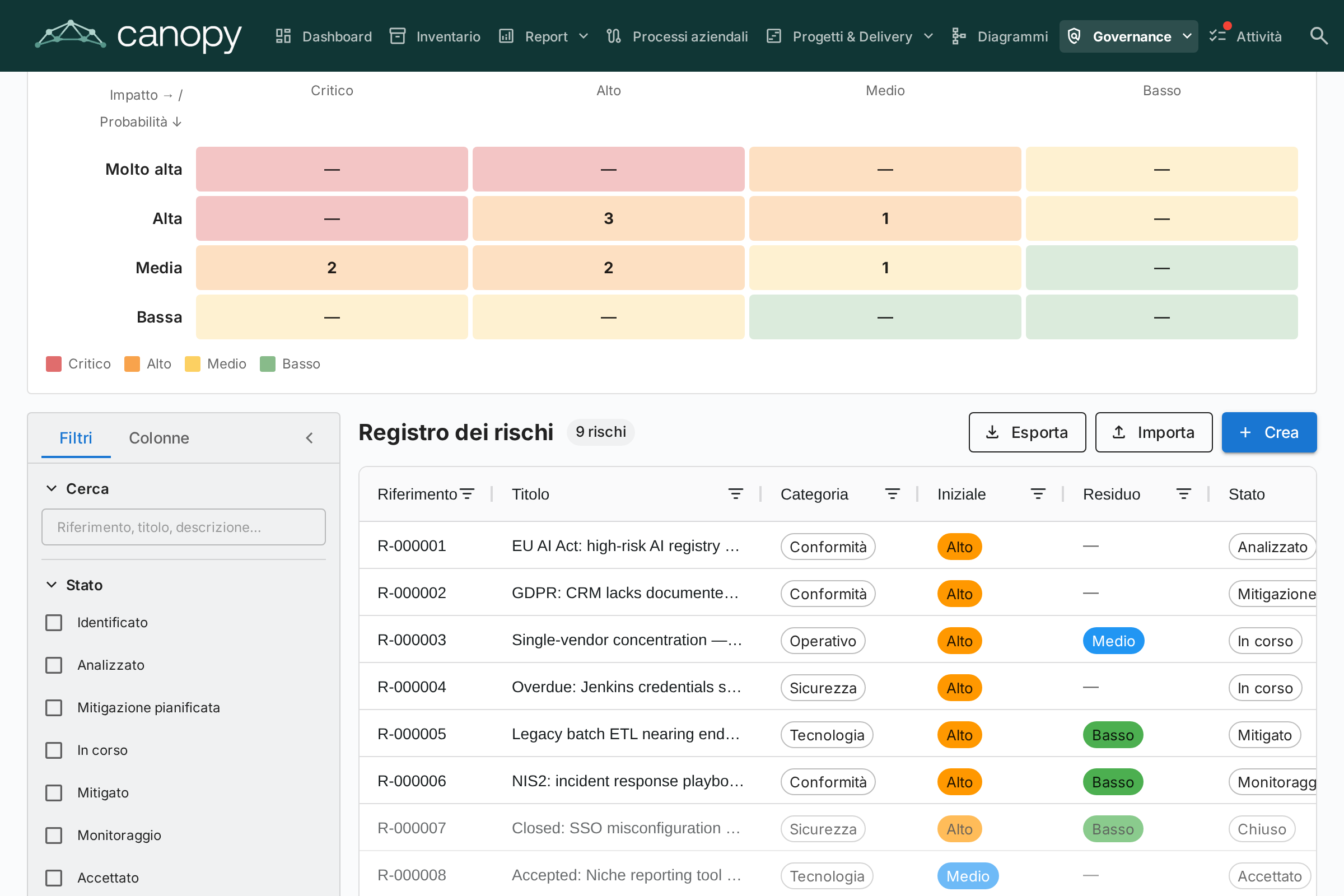Screen dimensions: 1344x896
Task: Open the Iniziale column filter icon
Action: (x=1038, y=494)
